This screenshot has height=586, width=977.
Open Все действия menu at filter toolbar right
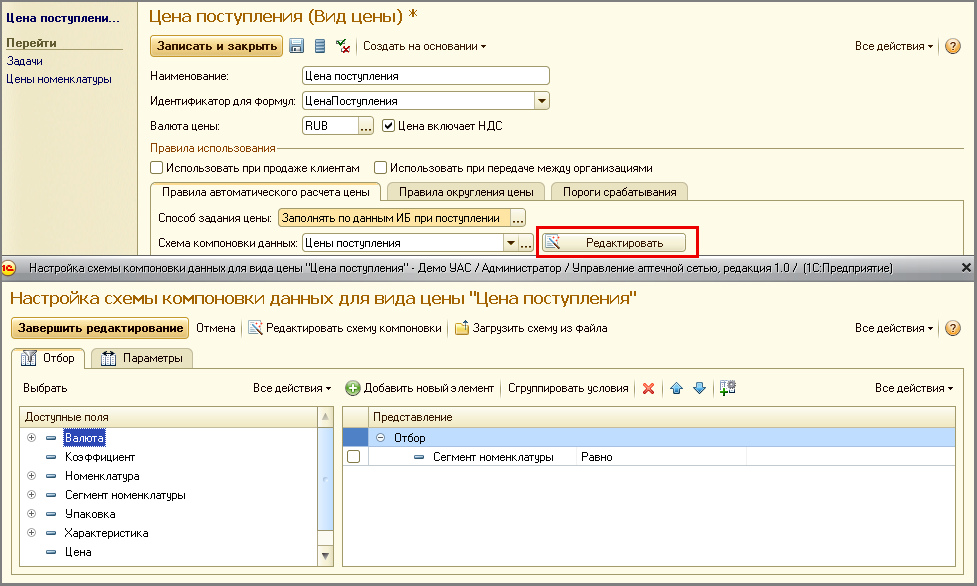[913, 388]
